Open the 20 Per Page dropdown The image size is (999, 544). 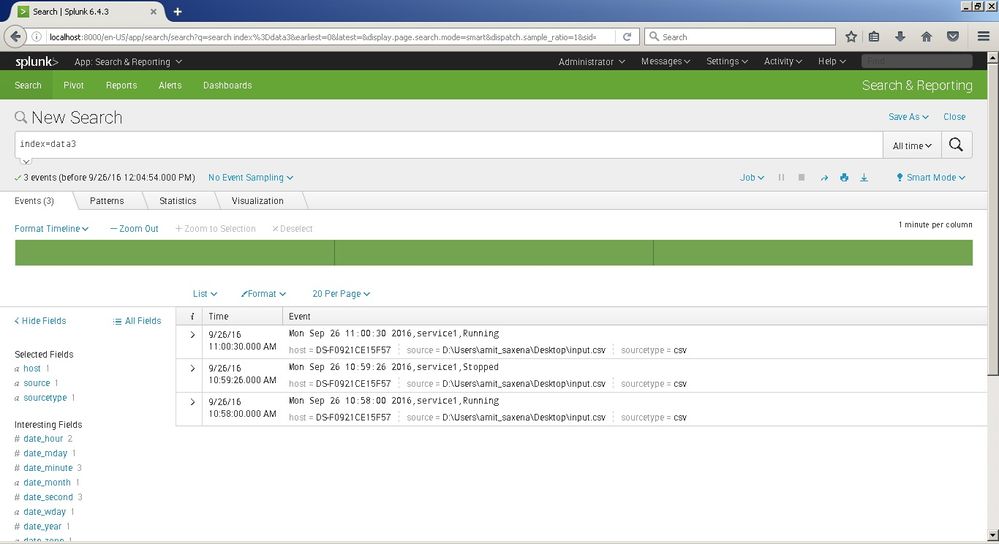(341, 294)
